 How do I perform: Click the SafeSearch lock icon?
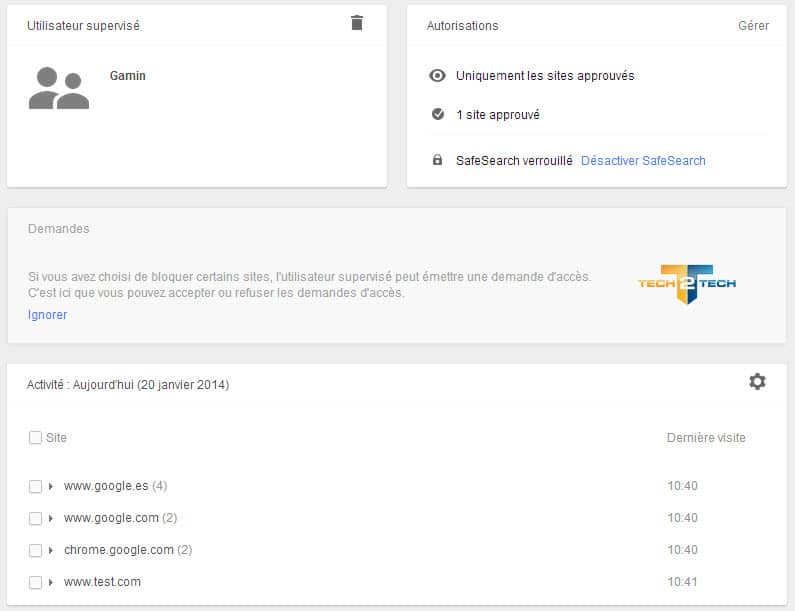coord(437,160)
